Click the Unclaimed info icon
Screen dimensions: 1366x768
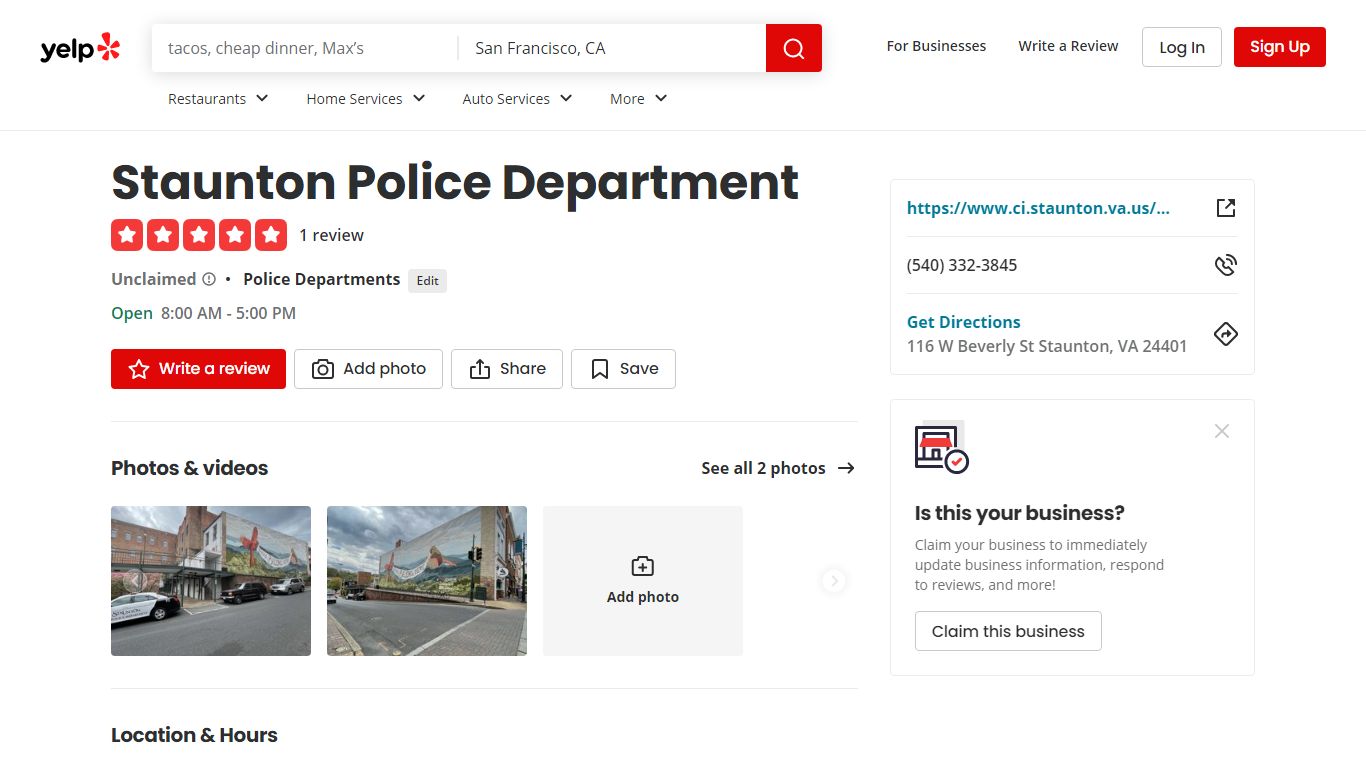209,279
